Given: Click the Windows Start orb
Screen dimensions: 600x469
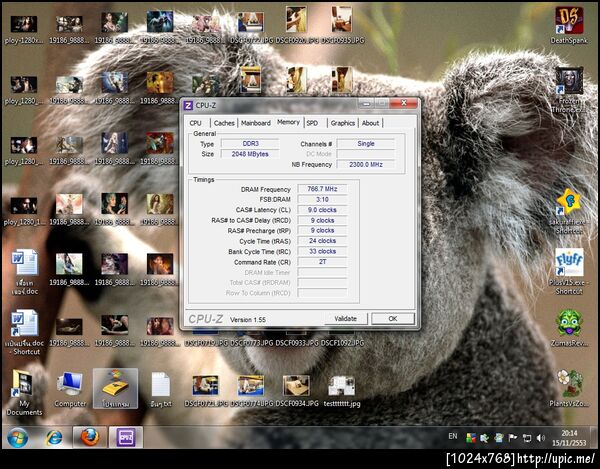Looking at the screenshot, I should point(18,437).
